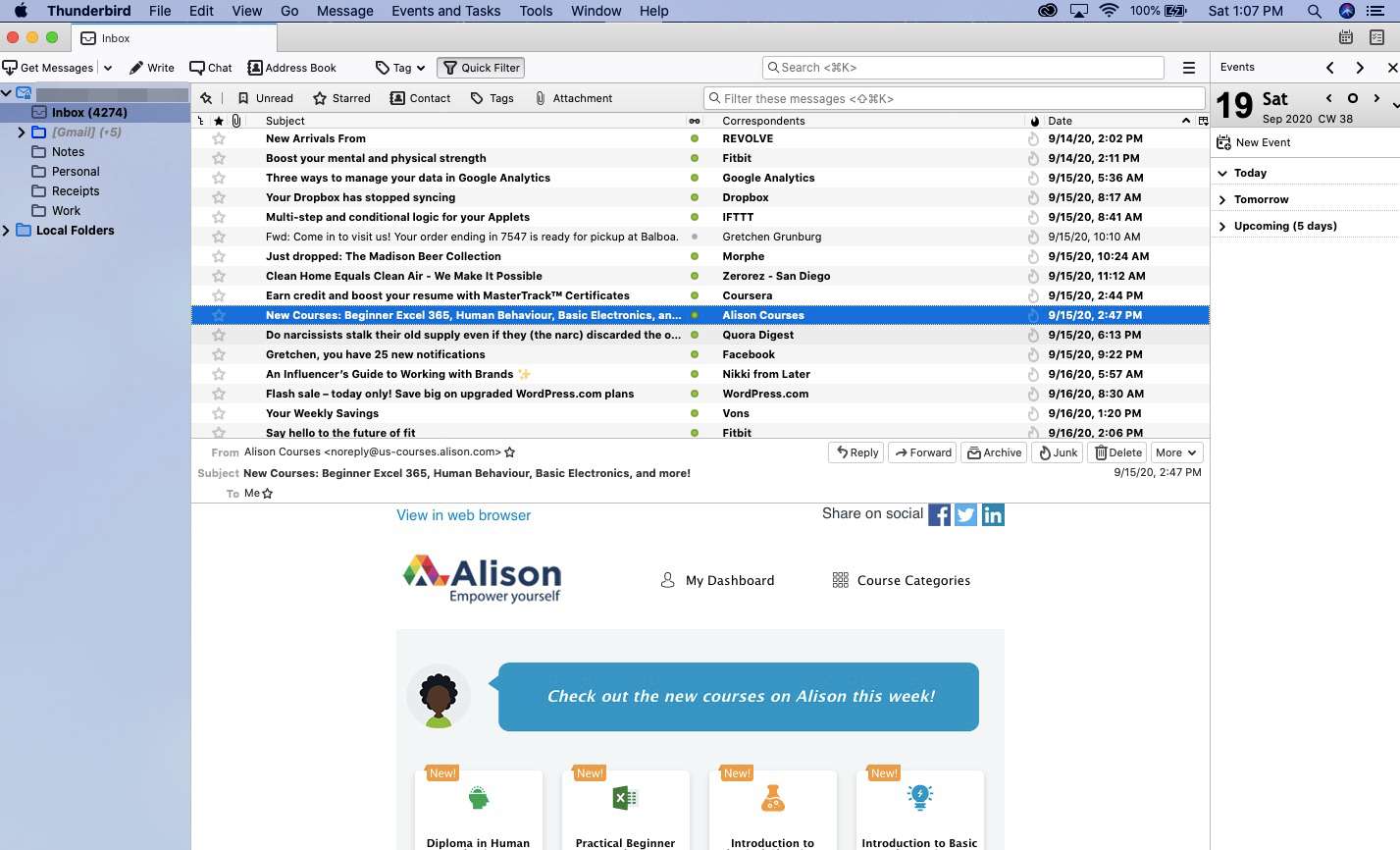Reply to the Alison Courses email
This screenshot has height=850, width=1400.
[856, 452]
